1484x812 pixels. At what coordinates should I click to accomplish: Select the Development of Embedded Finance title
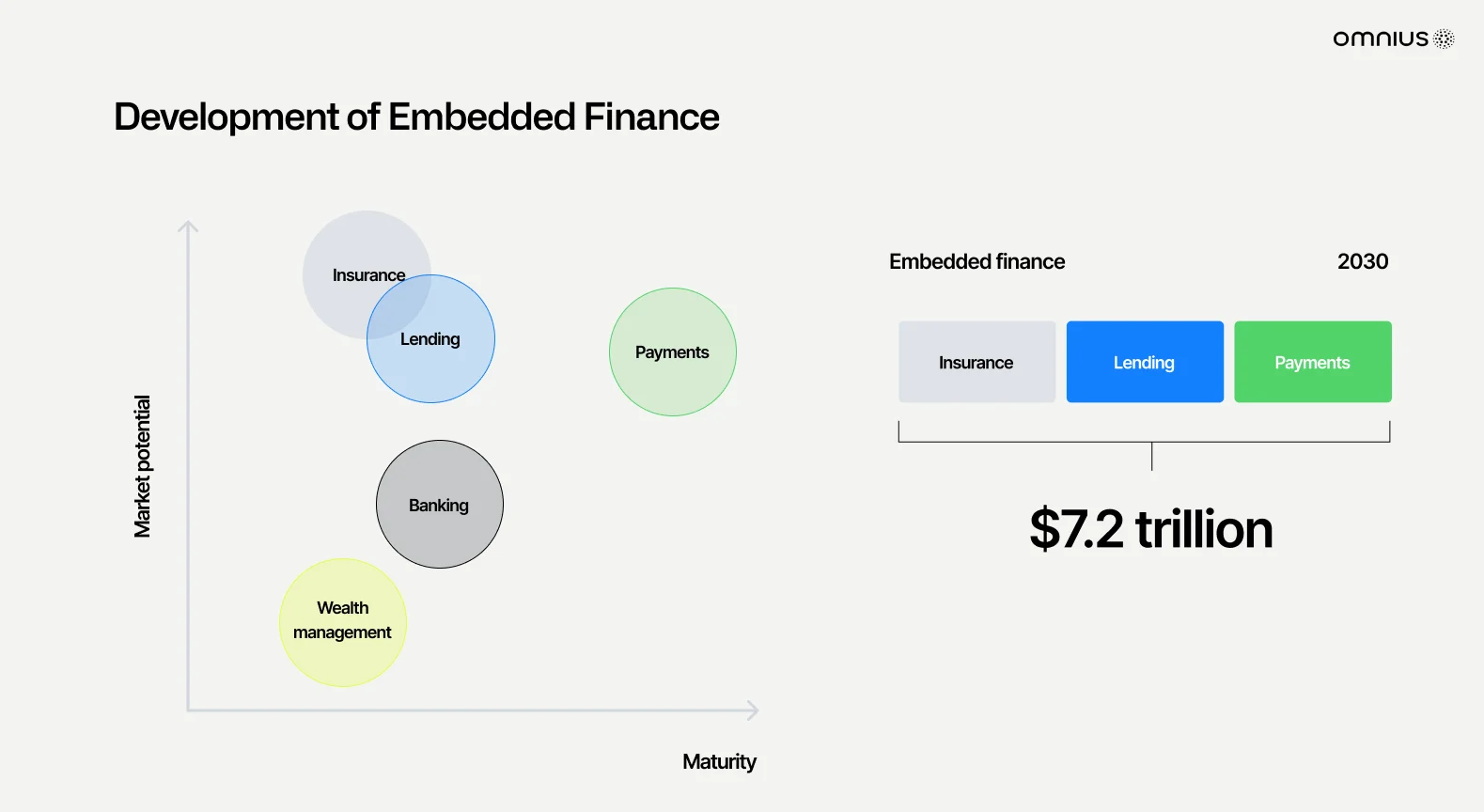coord(416,117)
